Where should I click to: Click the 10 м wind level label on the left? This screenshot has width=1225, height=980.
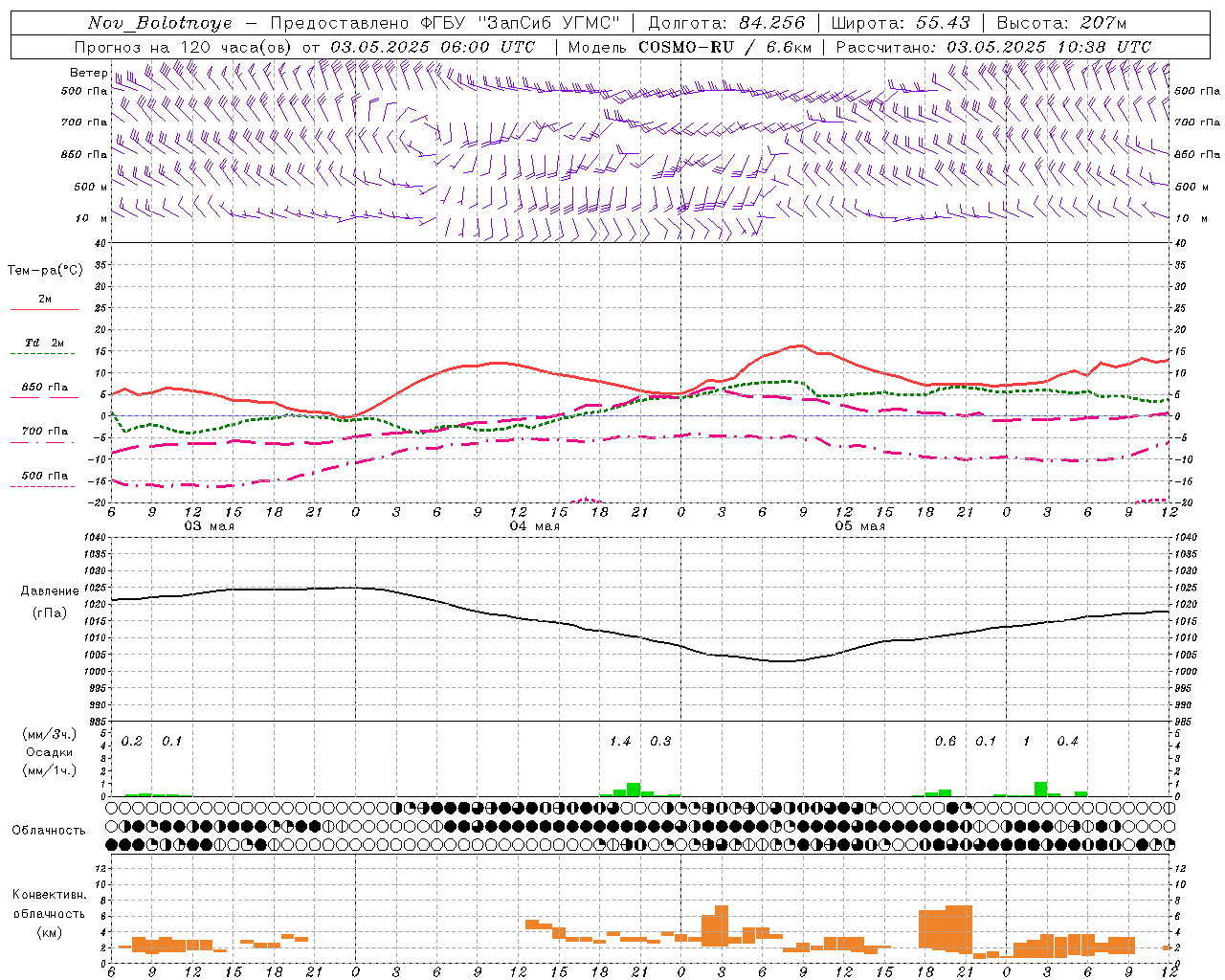[x=92, y=218]
